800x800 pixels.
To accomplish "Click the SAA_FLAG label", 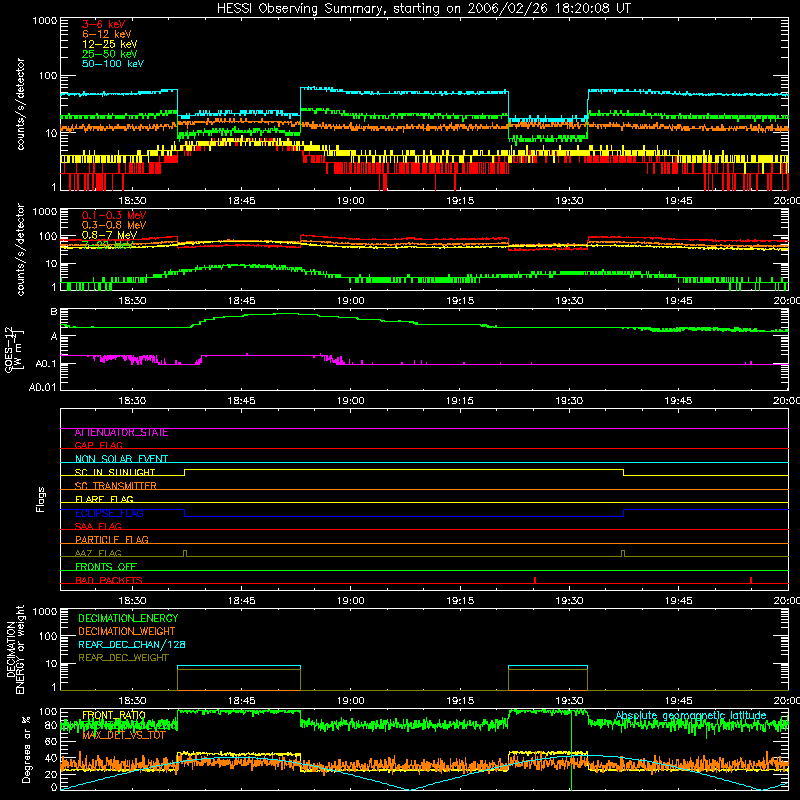I will [x=98, y=526].
